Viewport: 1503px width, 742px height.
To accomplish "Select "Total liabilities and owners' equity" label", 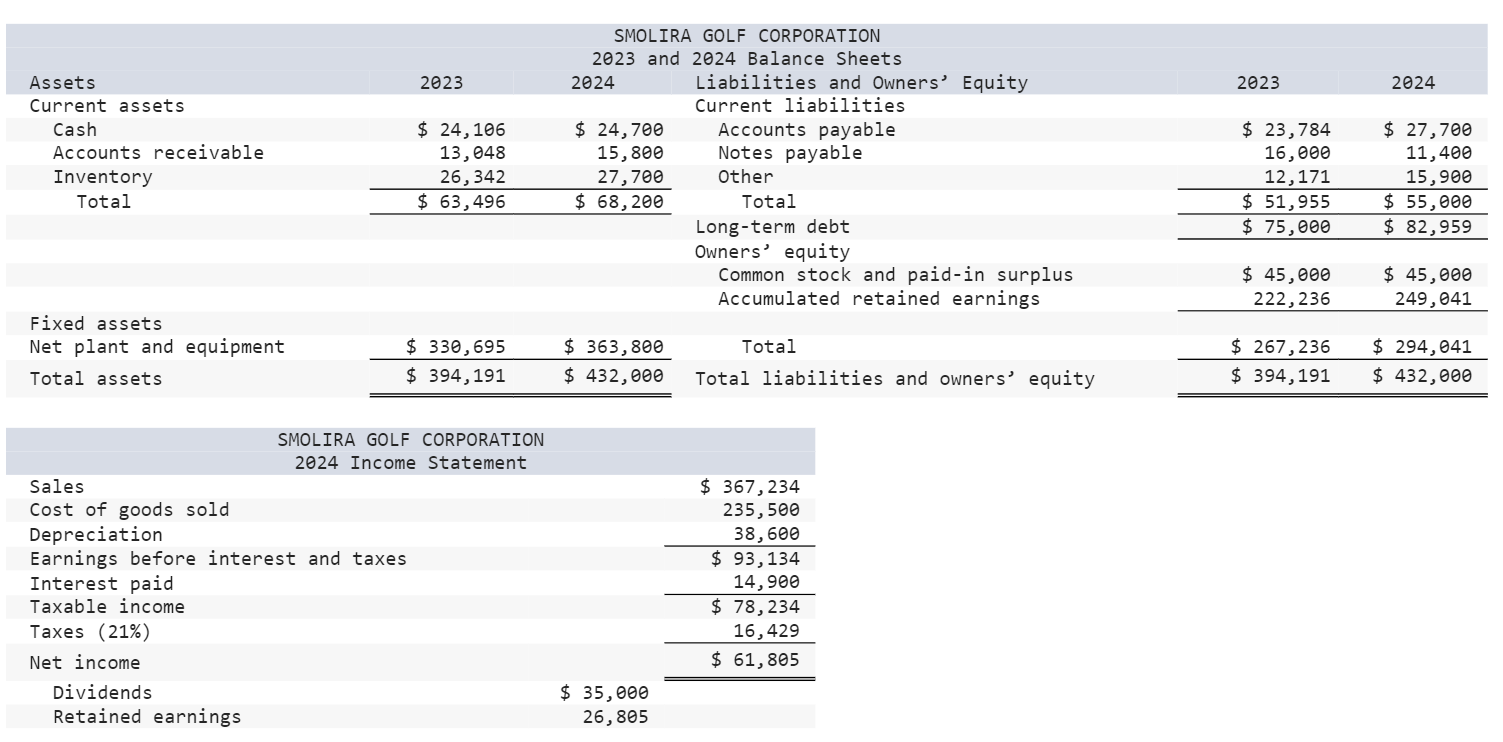I will pos(895,379).
